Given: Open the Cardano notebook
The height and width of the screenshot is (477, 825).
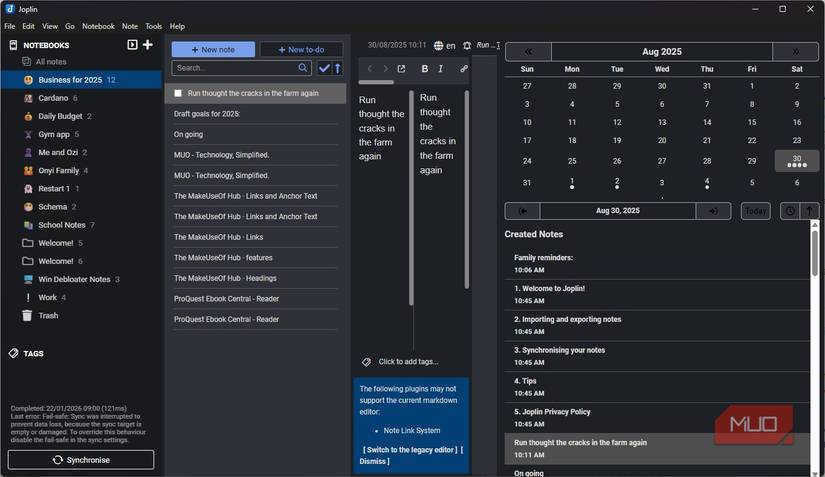Looking at the screenshot, I should tap(53, 98).
